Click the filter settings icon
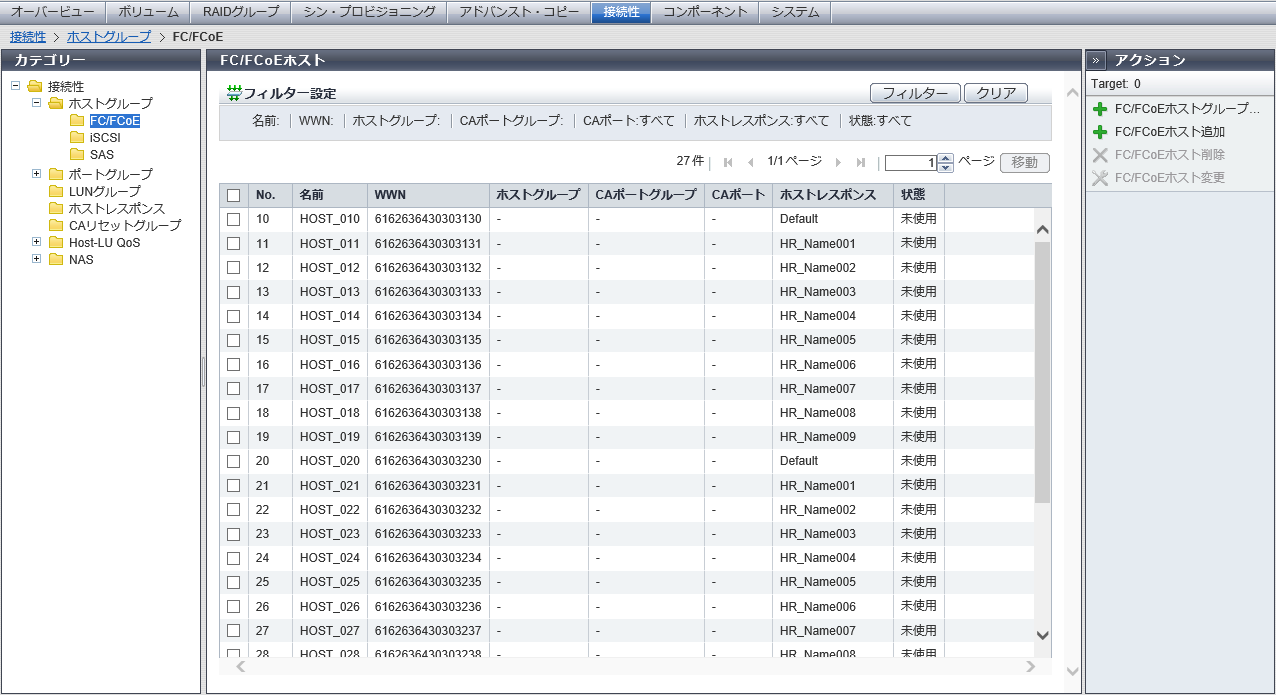1276x695 pixels. coord(234,93)
